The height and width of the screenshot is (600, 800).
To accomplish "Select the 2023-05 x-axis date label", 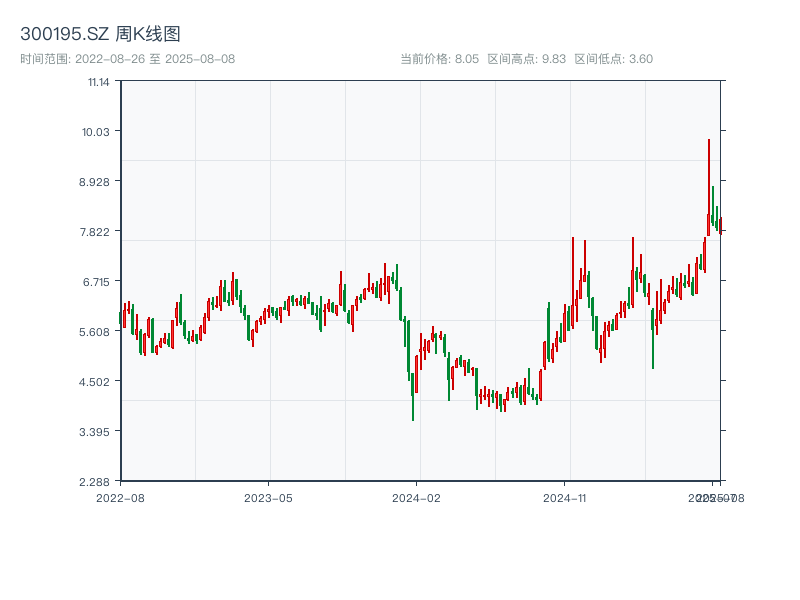I will click(x=269, y=497).
